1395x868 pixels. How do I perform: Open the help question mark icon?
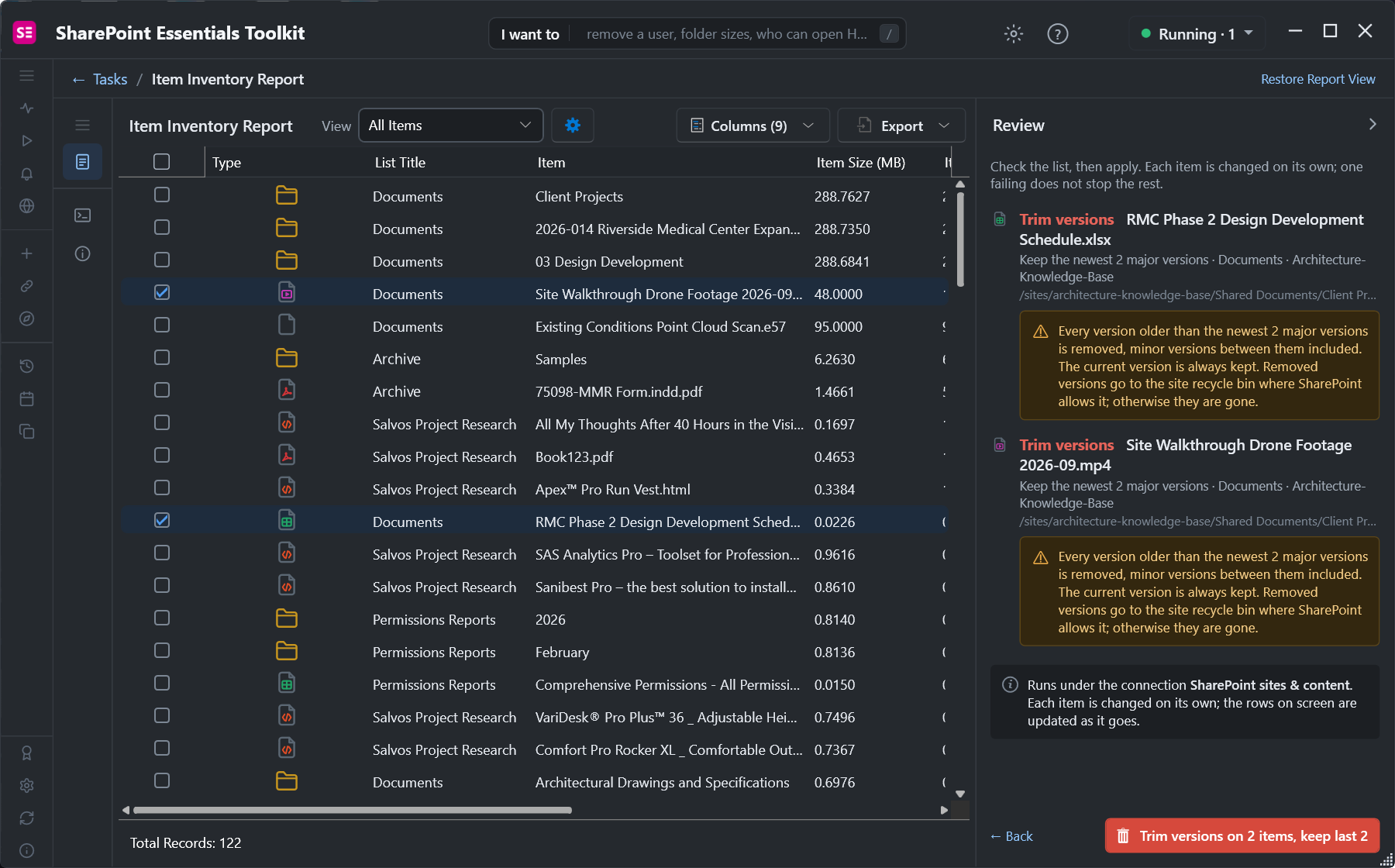tap(1058, 33)
